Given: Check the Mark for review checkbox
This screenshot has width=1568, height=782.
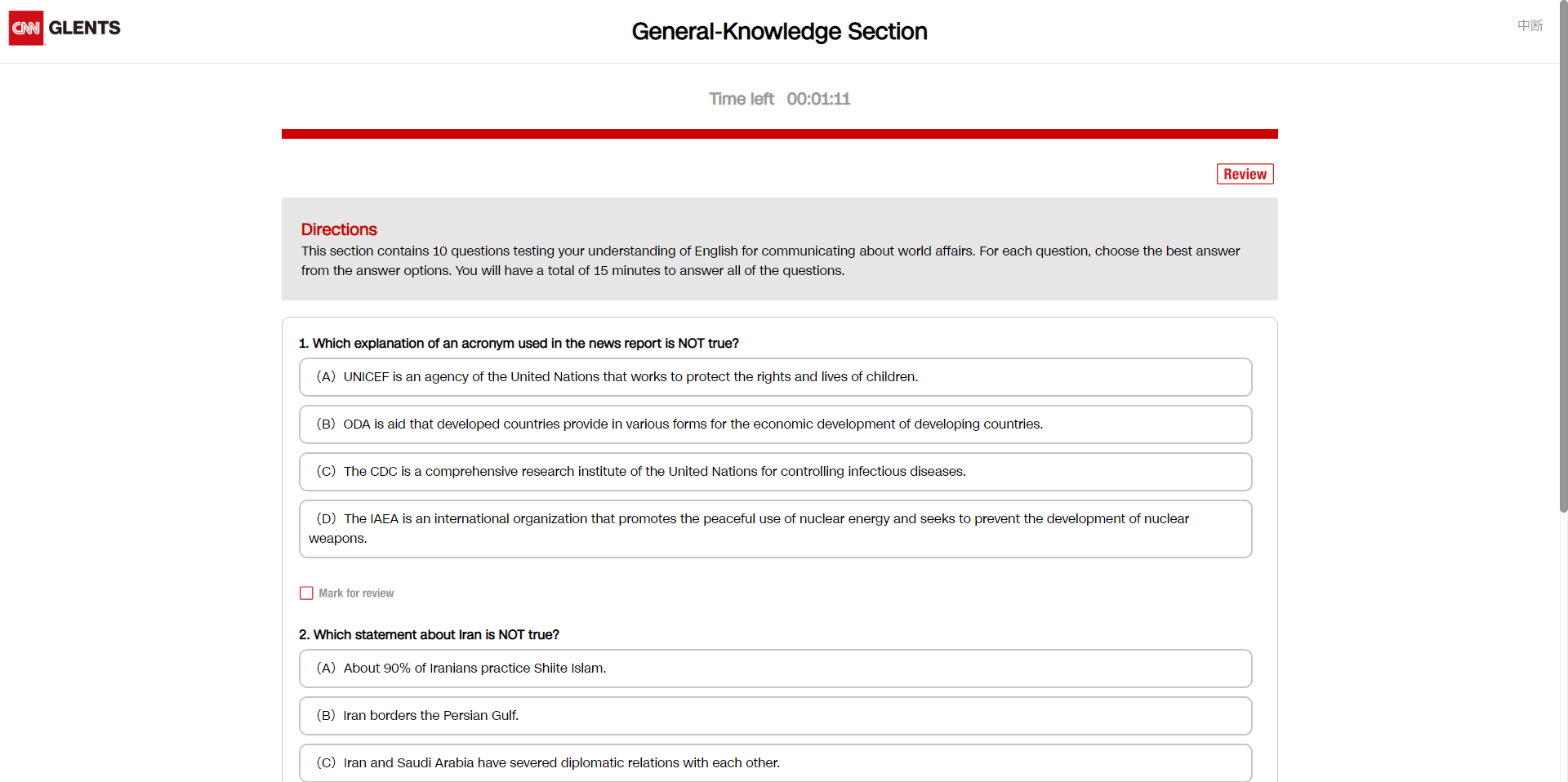Looking at the screenshot, I should pos(306,593).
